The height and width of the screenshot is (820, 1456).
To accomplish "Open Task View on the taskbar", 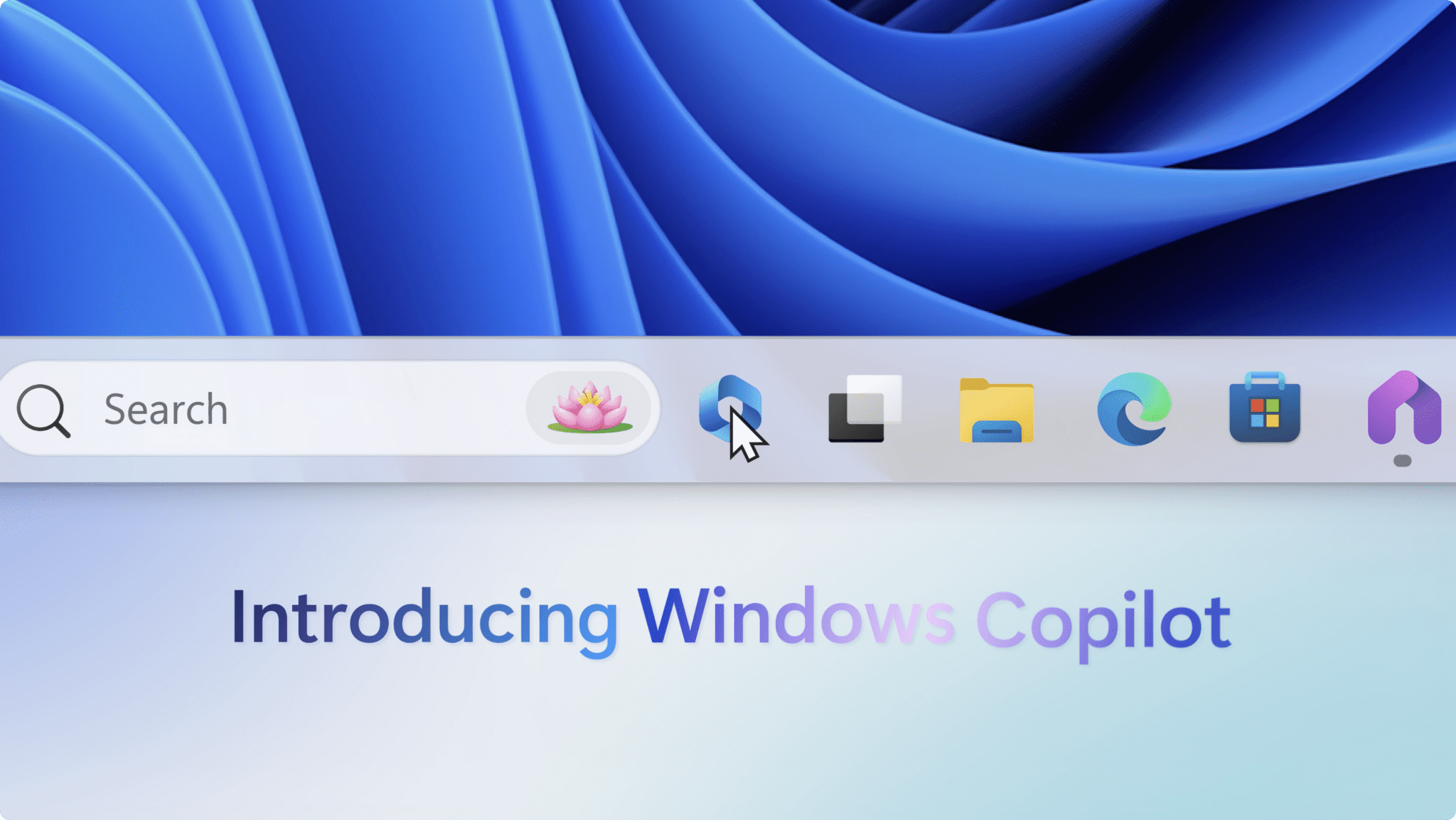I will pyautogui.click(x=865, y=408).
